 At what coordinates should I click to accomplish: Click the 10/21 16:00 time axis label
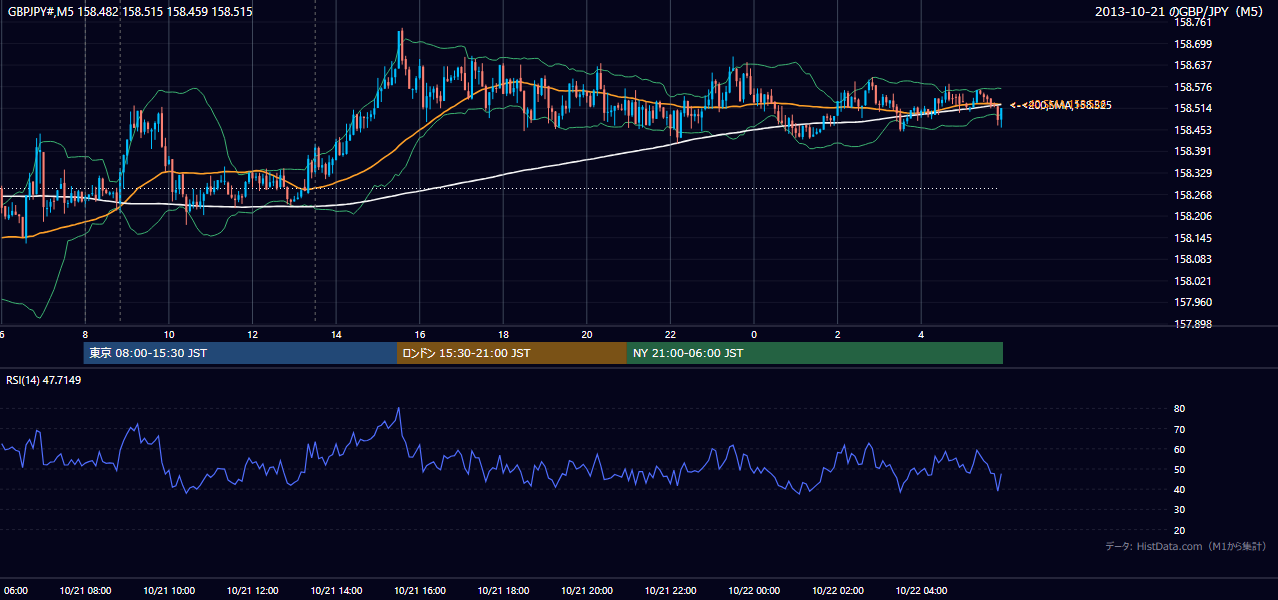click(420, 591)
